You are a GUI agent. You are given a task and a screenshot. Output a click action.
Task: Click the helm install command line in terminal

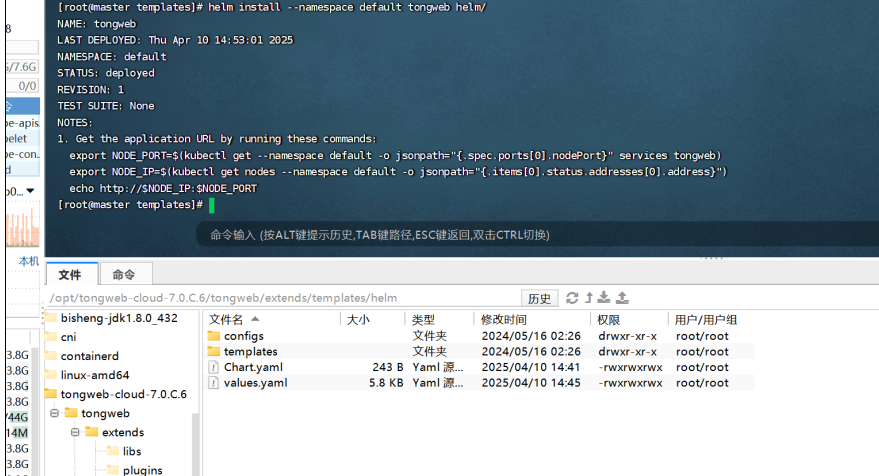coord(272,7)
